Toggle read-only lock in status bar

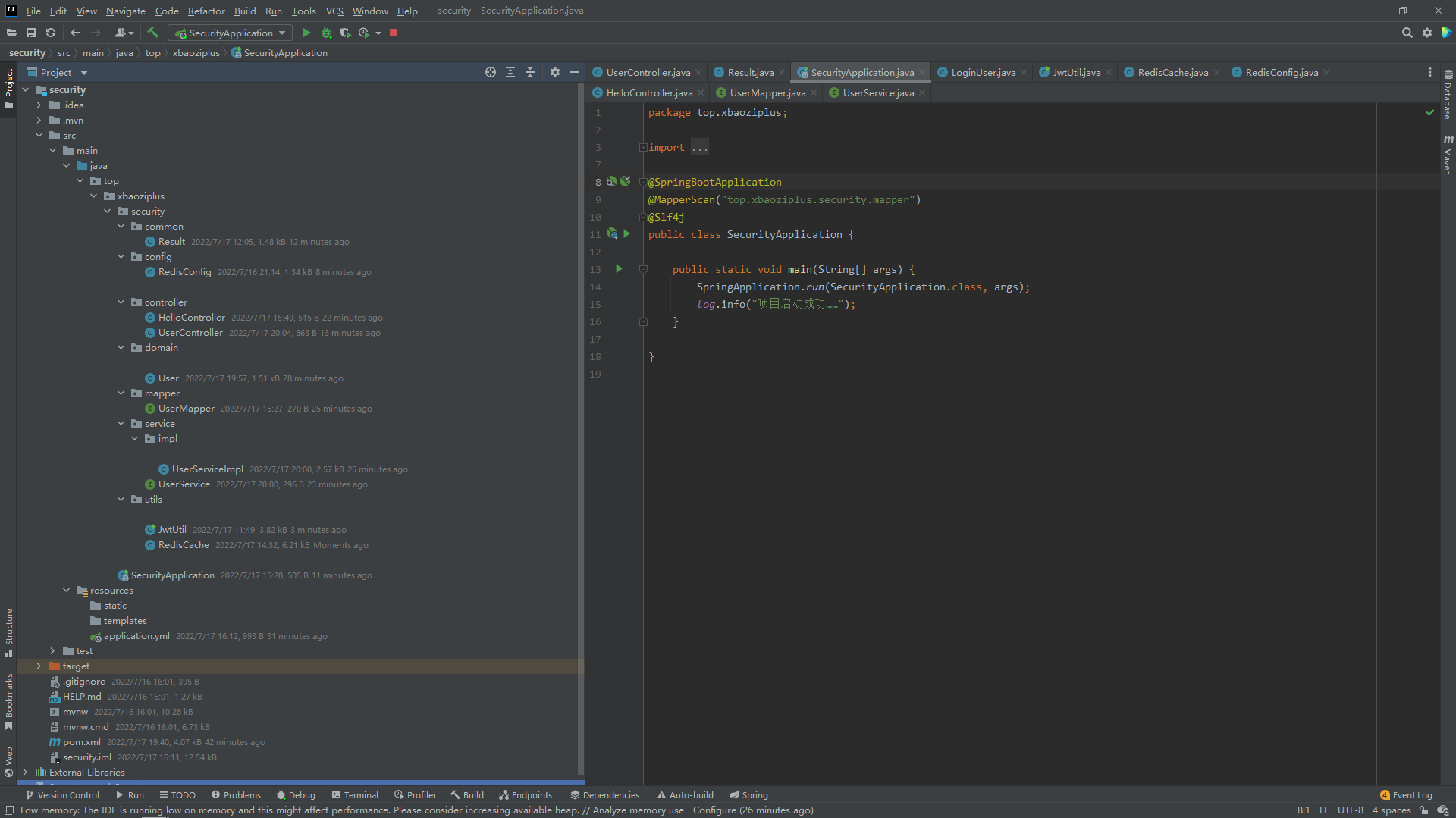pos(1423,810)
